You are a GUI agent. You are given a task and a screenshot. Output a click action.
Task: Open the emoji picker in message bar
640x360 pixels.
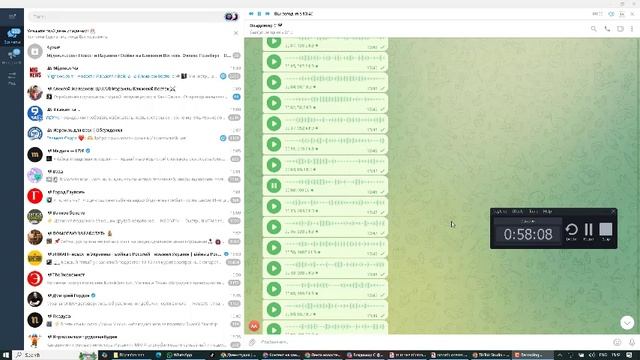[617, 342]
